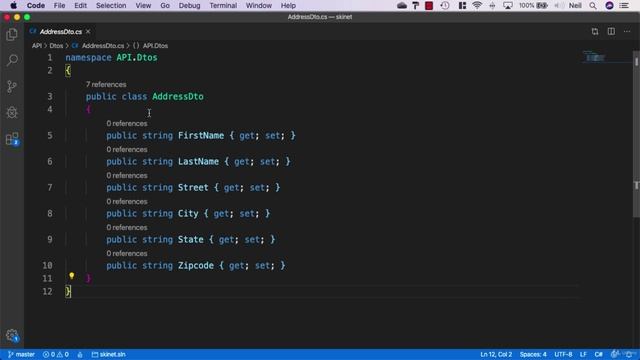Open notifications bell in status bar
640x360 pixels.
[x=629, y=354]
